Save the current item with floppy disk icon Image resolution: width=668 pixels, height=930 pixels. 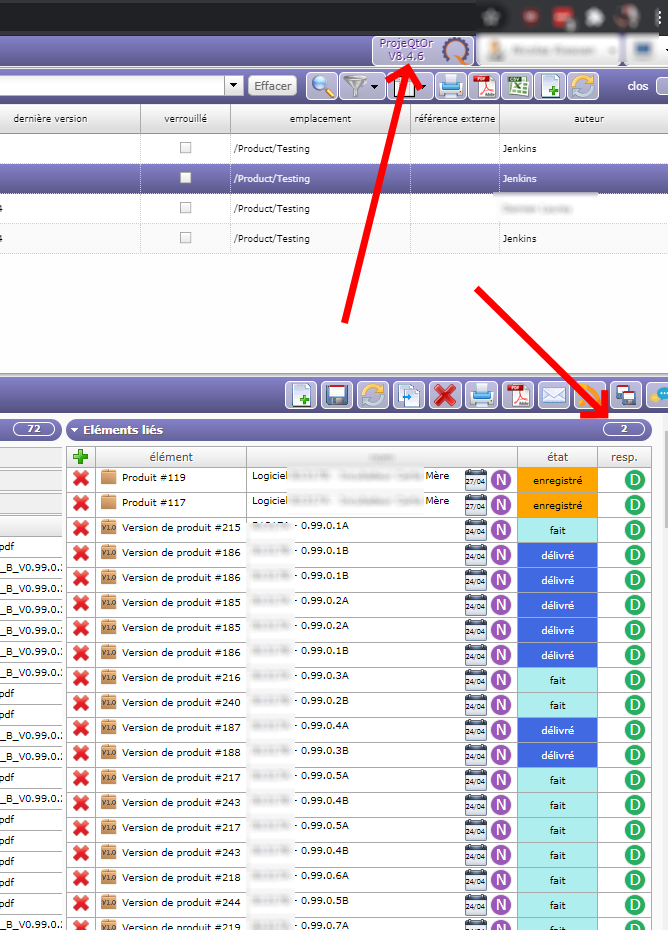tap(337, 395)
